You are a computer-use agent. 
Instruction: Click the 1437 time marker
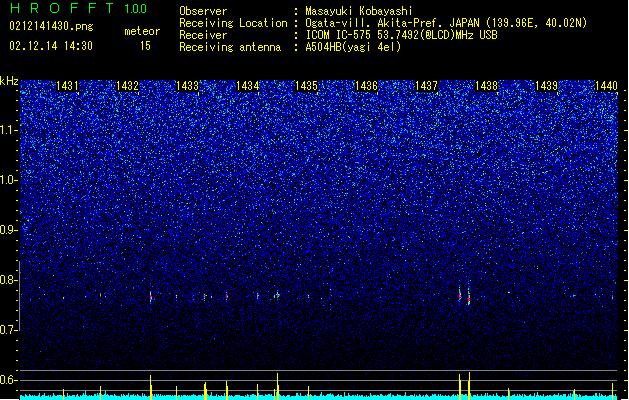coord(426,86)
